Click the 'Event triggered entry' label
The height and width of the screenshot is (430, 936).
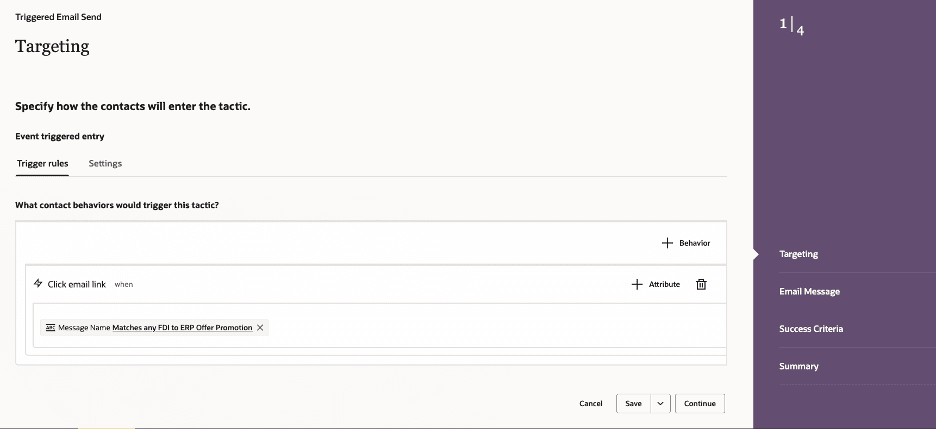(60, 136)
